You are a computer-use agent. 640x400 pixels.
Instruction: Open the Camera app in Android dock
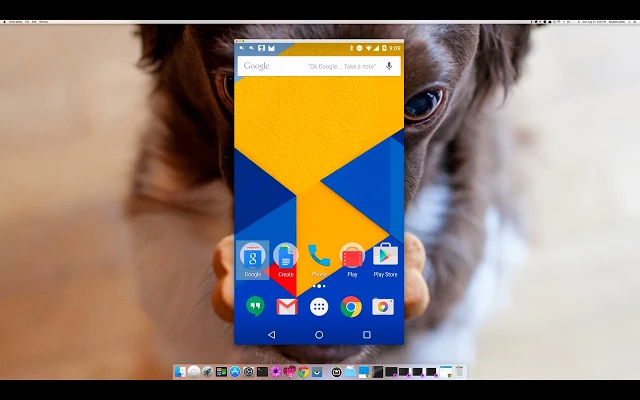tap(383, 307)
